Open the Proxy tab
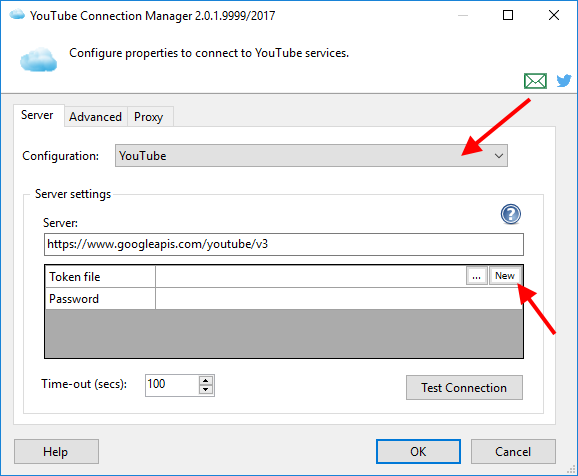Screen dimensions: 578x476 pos(149,117)
